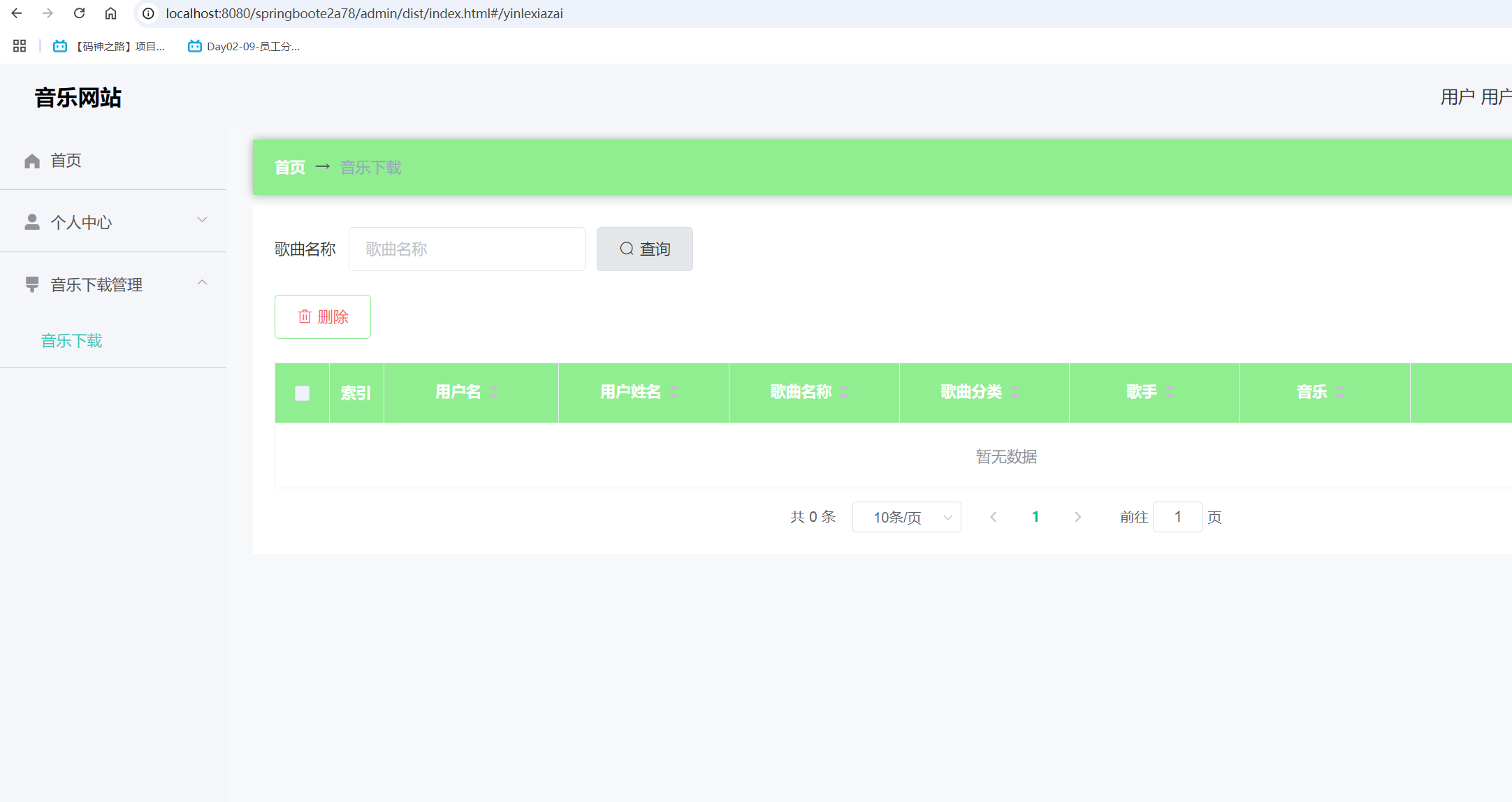Reload the page with browser refresh icon
Viewport: 1512px width, 802px height.
tap(78, 13)
